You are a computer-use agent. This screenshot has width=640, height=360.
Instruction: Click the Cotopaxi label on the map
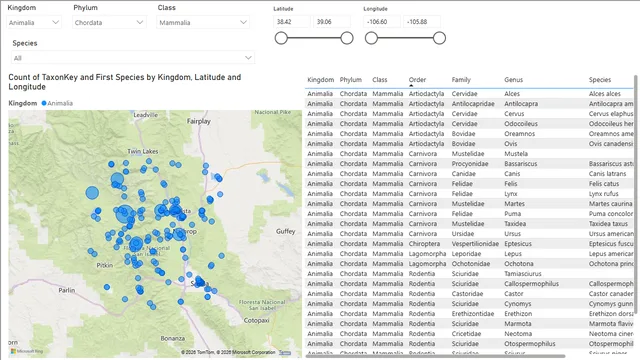click(x=256, y=320)
